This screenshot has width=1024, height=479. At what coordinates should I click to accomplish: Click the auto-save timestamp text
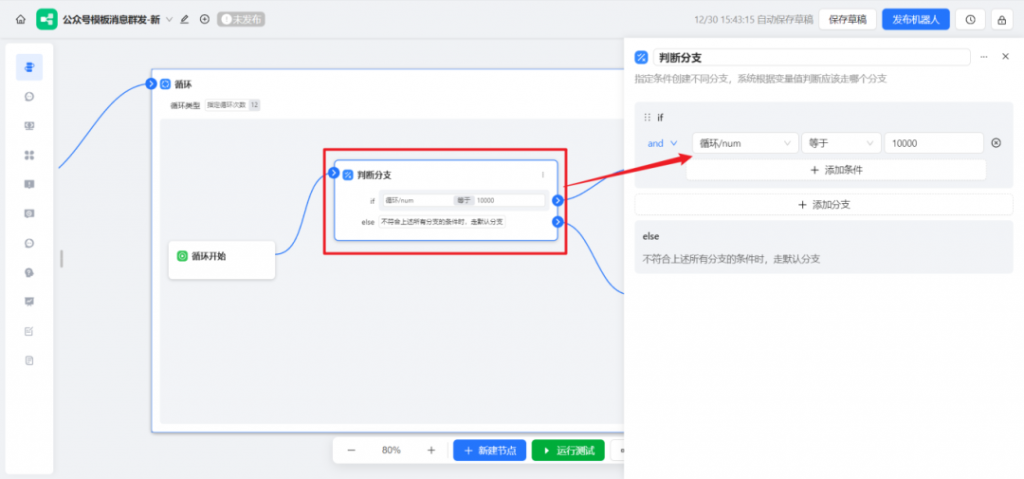754,20
